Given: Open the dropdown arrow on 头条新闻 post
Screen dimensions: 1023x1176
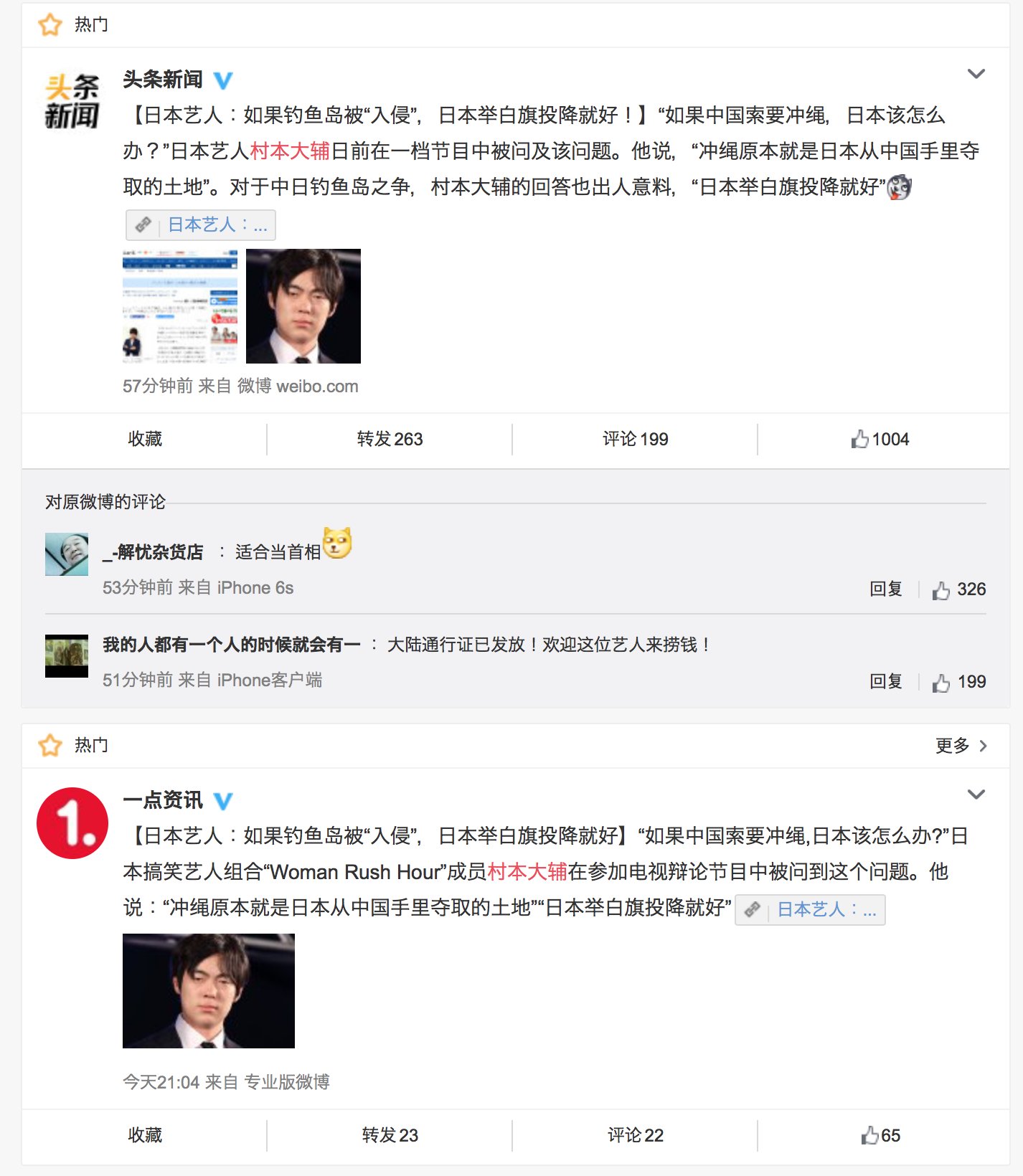Looking at the screenshot, I should click(x=976, y=74).
